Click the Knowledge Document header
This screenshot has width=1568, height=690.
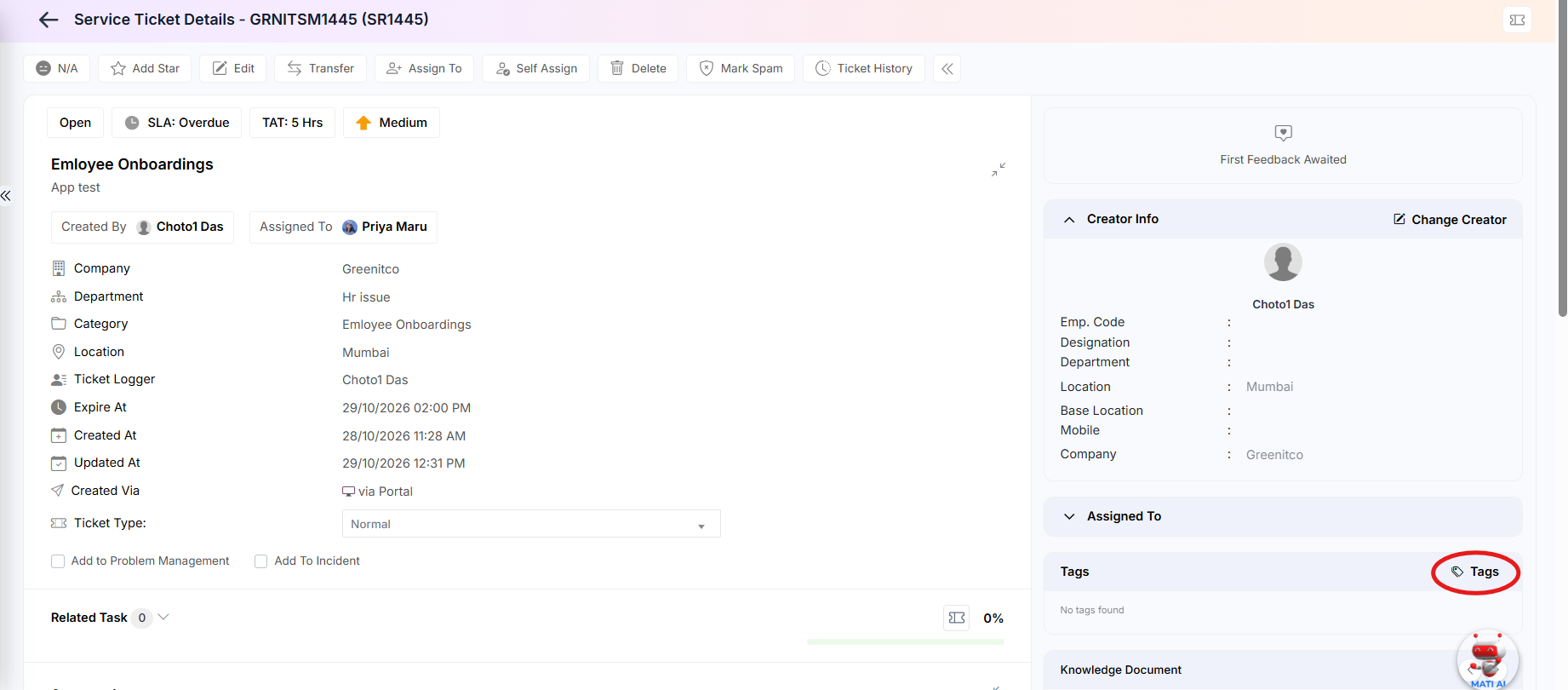click(1120, 670)
